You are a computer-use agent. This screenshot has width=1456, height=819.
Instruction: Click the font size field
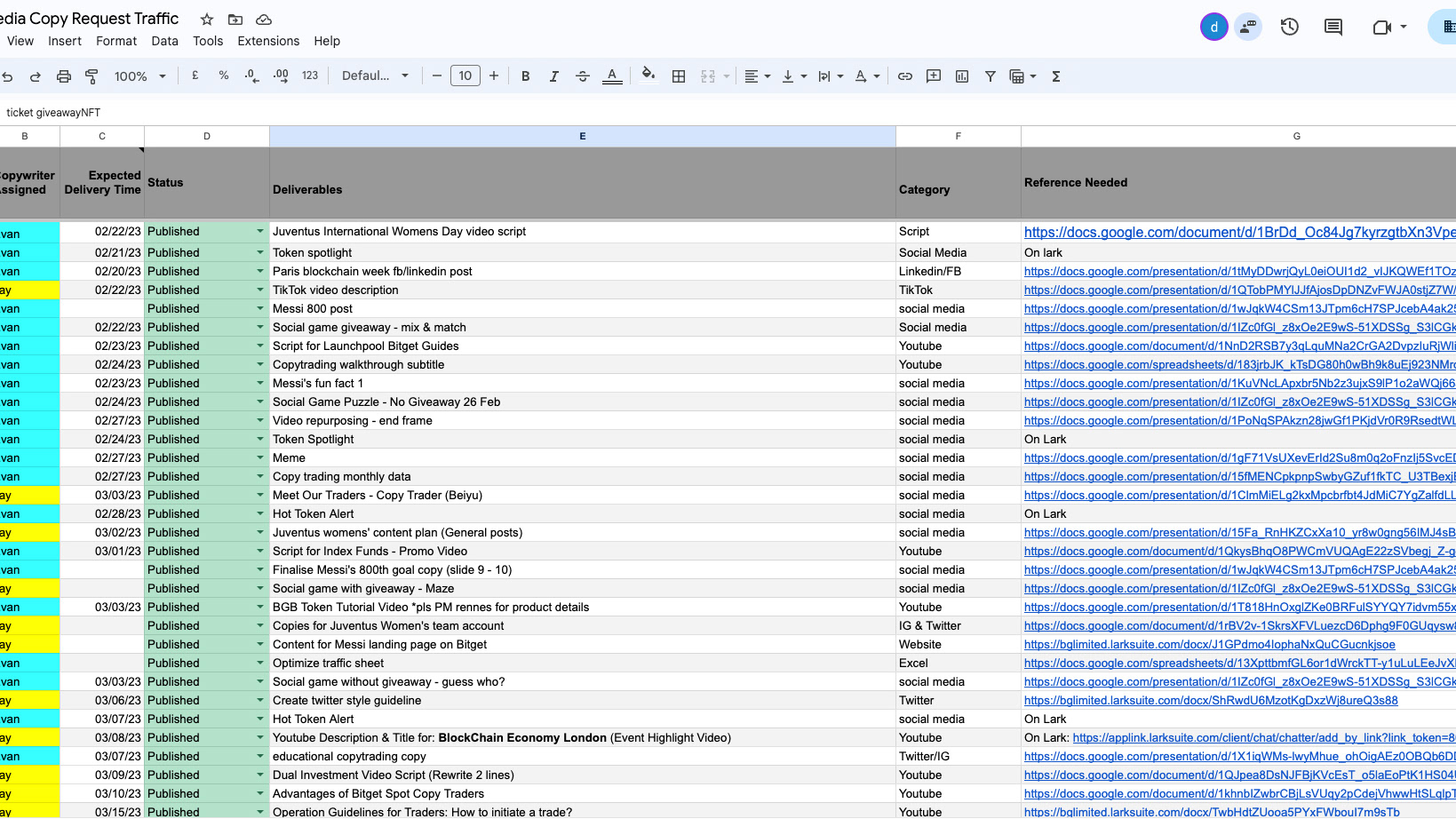[x=465, y=76]
